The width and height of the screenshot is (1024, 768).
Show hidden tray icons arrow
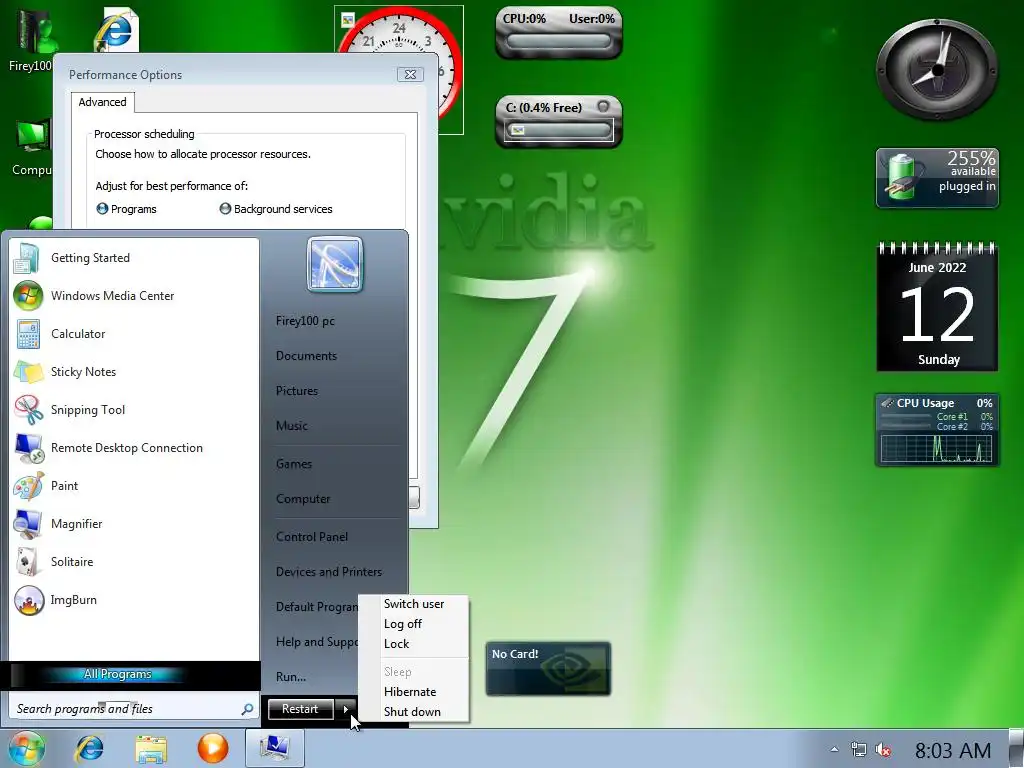point(834,750)
